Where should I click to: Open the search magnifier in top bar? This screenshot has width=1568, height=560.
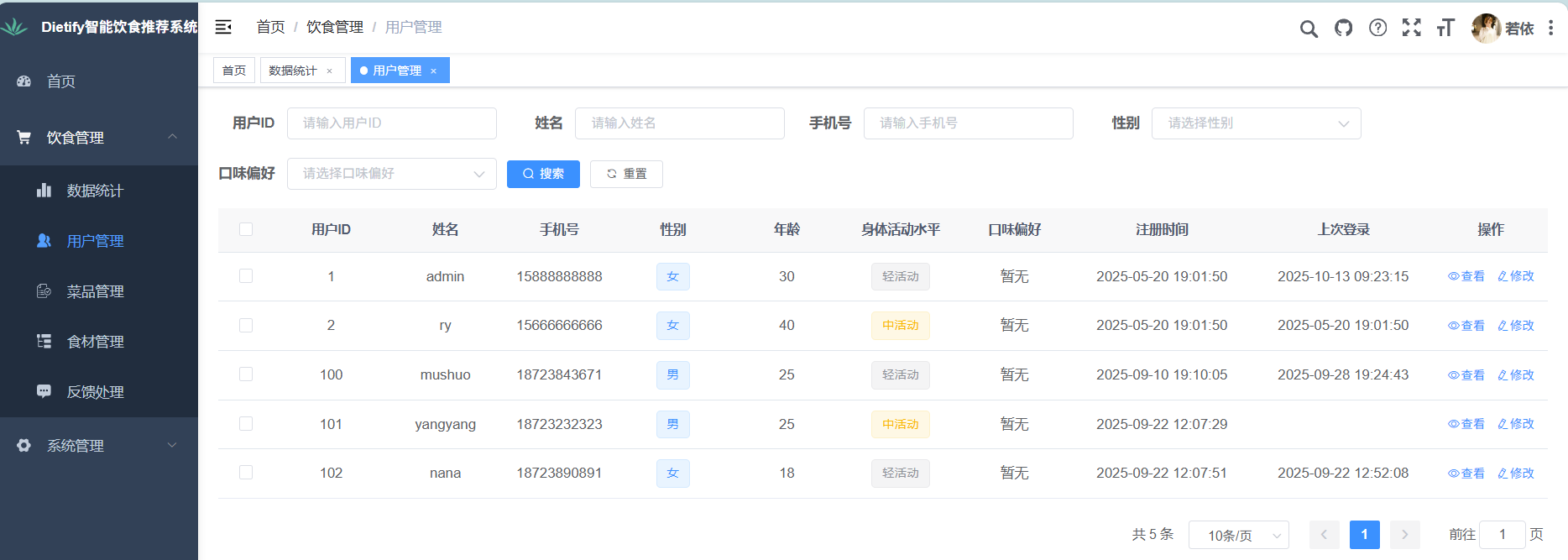click(1308, 29)
